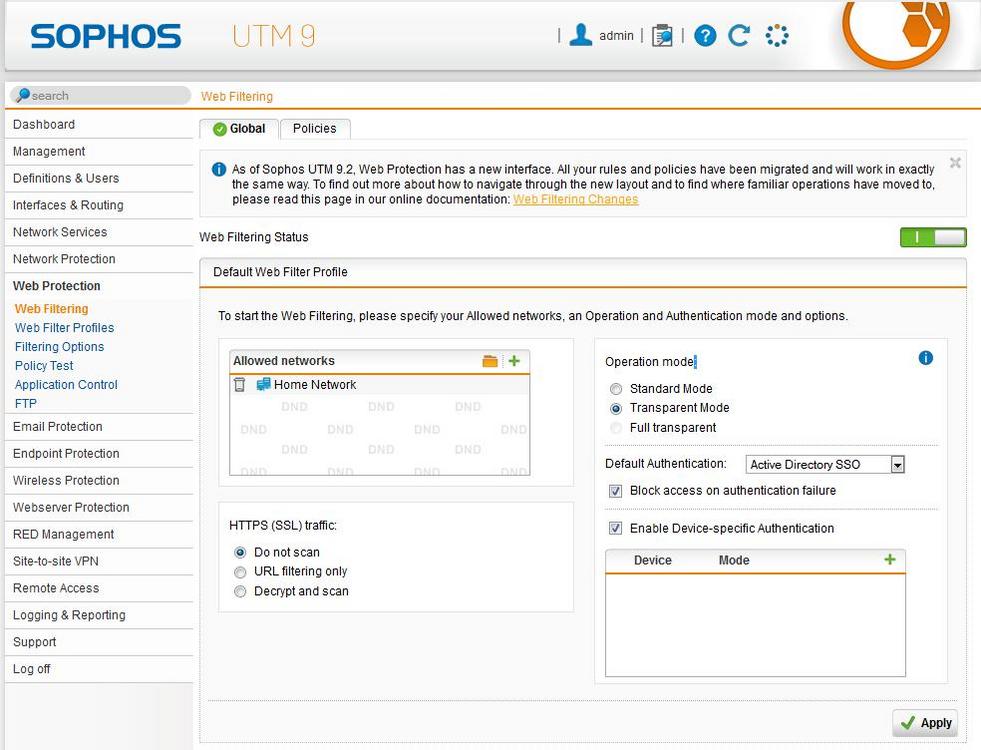The image size is (981, 750).
Task: Switch to the Global tab
Action: [239, 129]
